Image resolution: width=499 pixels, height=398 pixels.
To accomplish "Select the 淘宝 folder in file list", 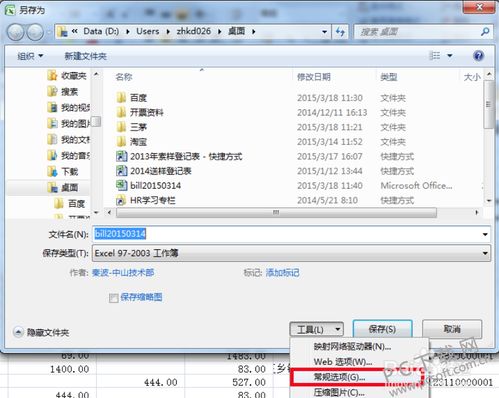I will pos(132,142).
